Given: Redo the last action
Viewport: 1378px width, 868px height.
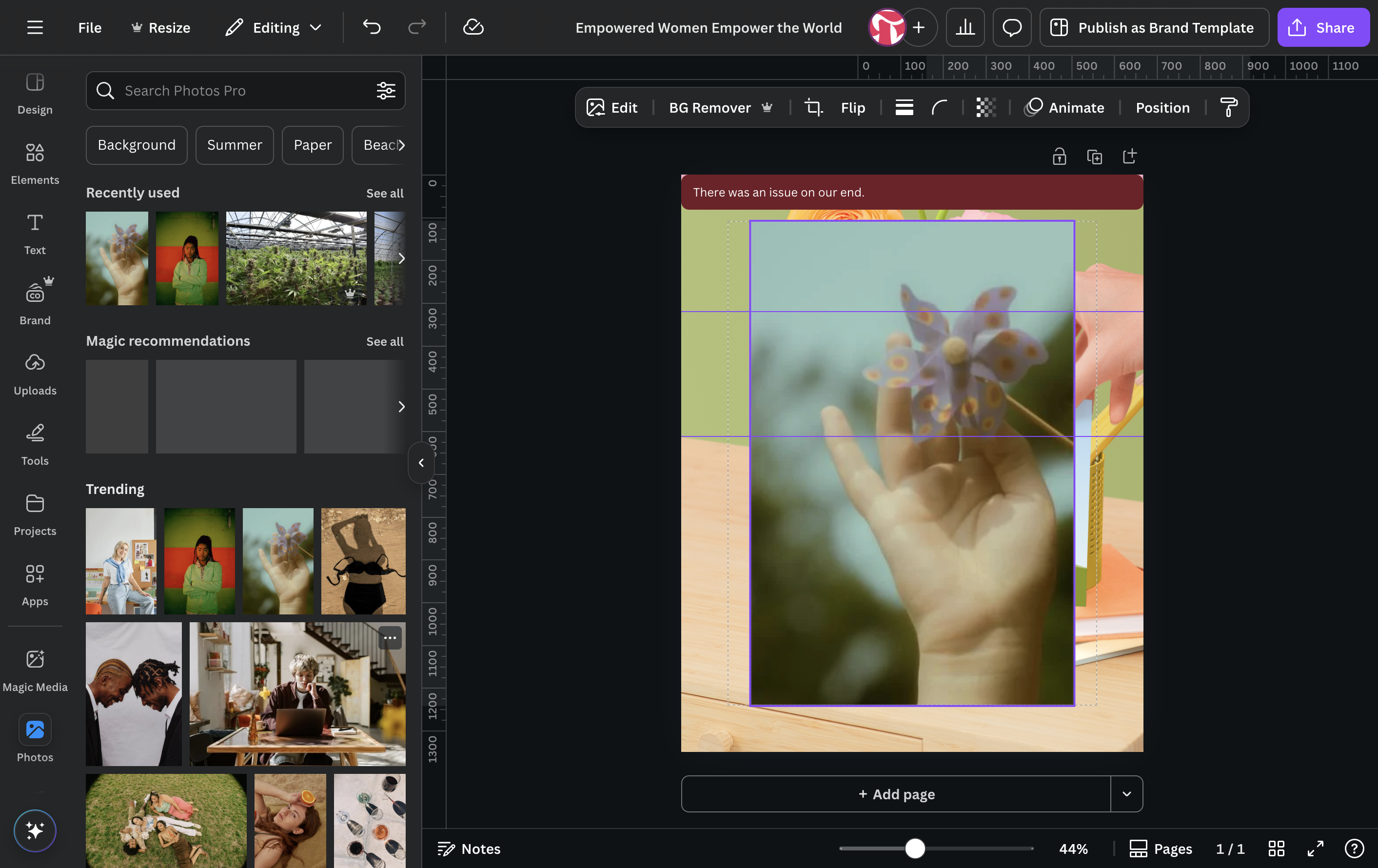Looking at the screenshot, I should [x=417, y=27].
